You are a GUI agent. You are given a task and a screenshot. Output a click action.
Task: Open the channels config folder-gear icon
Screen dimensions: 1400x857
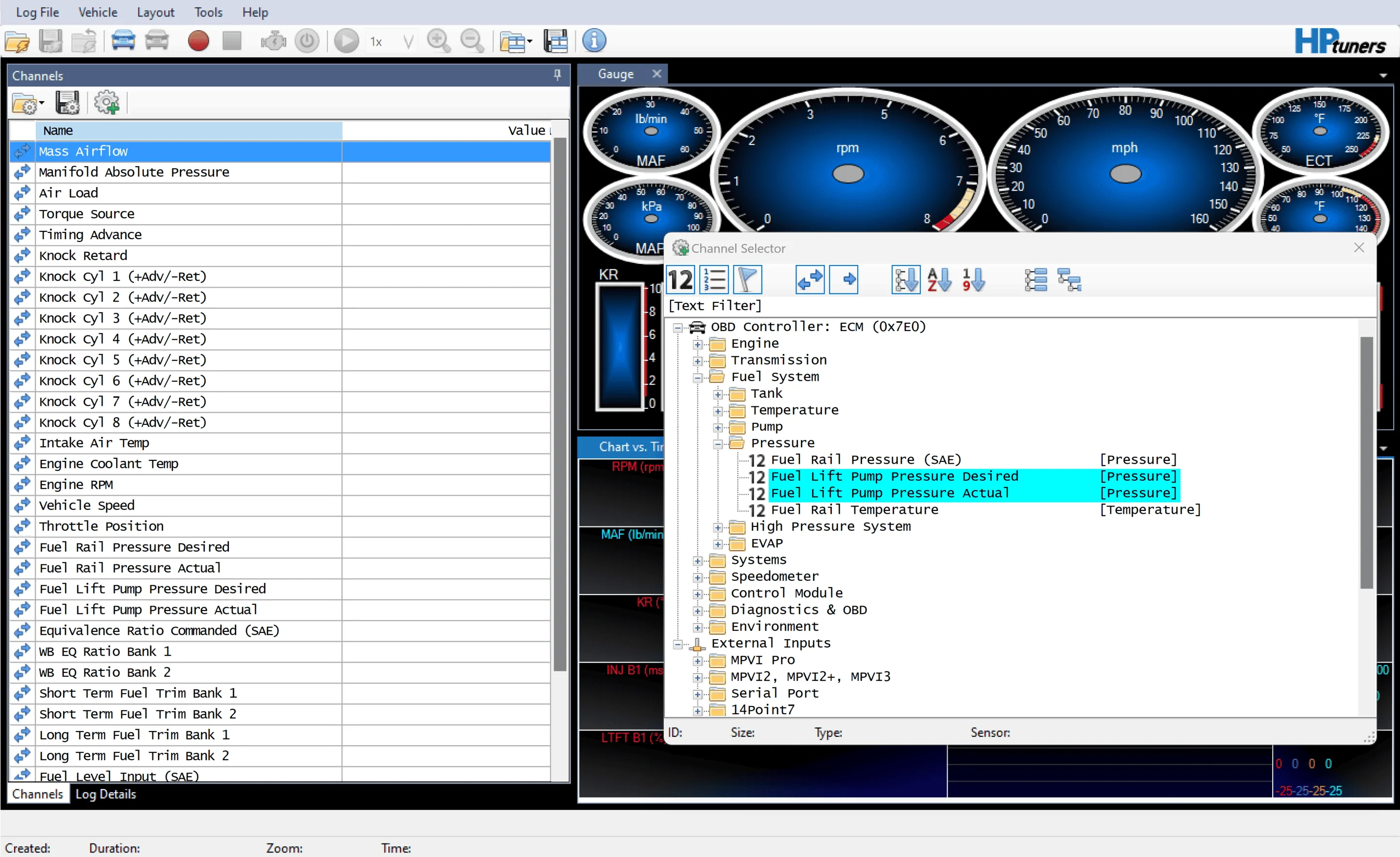pos(28,104)
